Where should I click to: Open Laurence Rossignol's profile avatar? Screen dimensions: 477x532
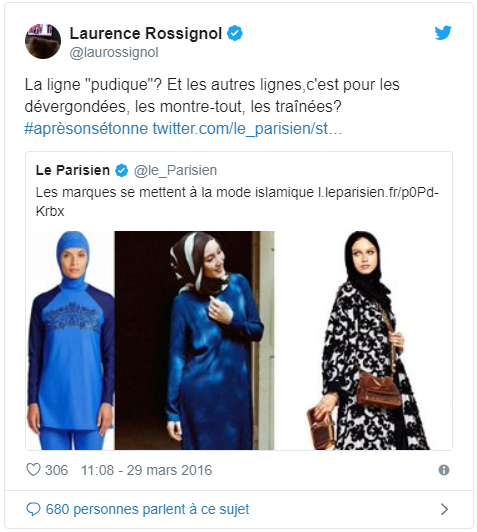click(x=43, y=41)
